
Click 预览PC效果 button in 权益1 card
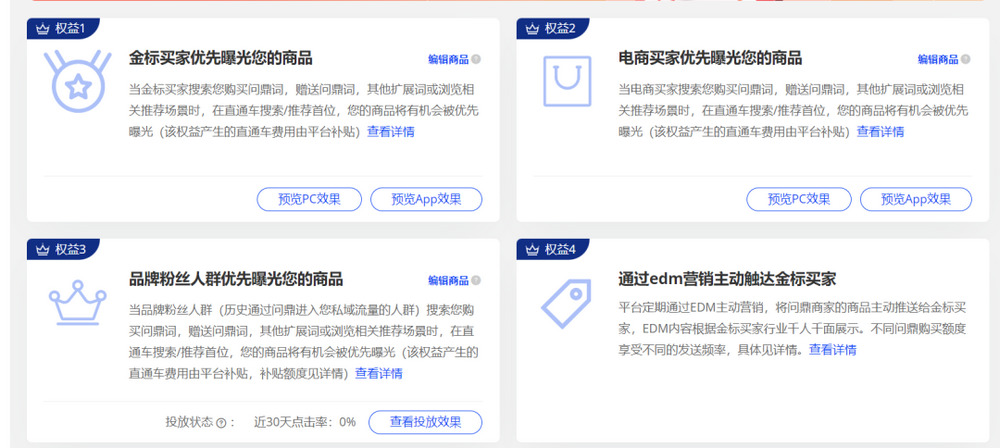[309, 199]
